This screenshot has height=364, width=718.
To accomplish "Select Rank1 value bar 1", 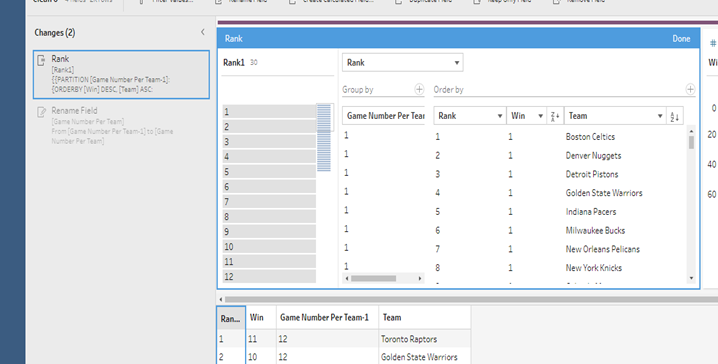I will pyautogui.click(x=269, y=112).
